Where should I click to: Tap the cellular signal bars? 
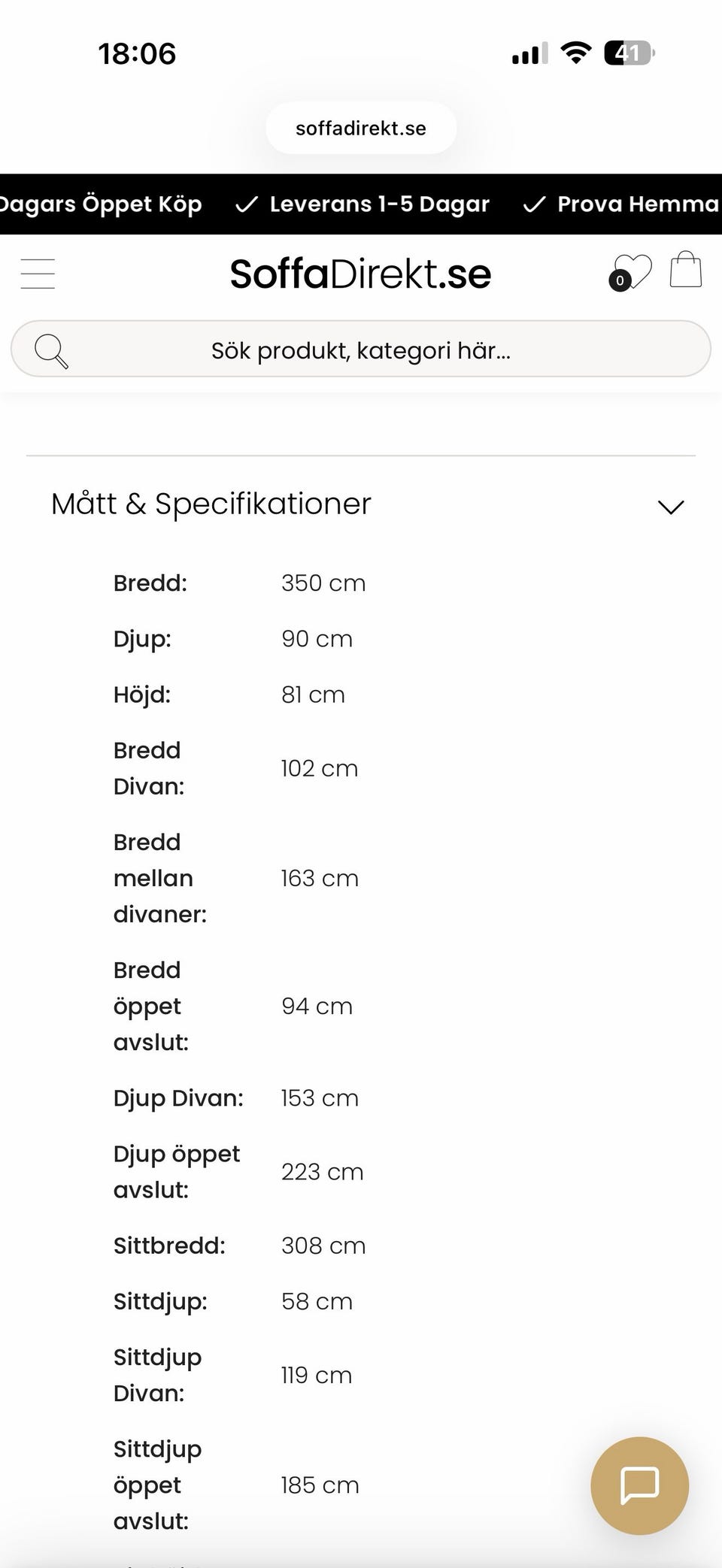point(529,54)
